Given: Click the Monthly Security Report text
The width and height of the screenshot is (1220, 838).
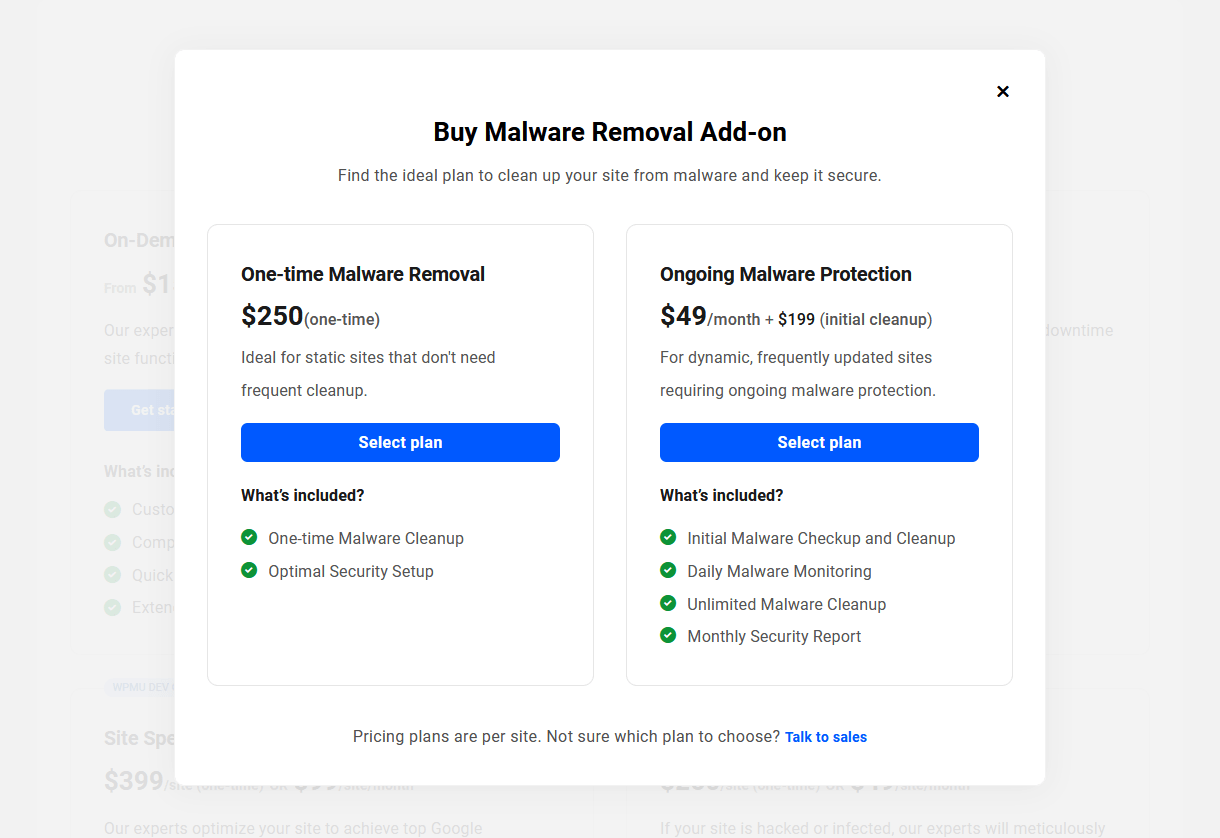Looking at the screenshot, I should coord(774,636).
